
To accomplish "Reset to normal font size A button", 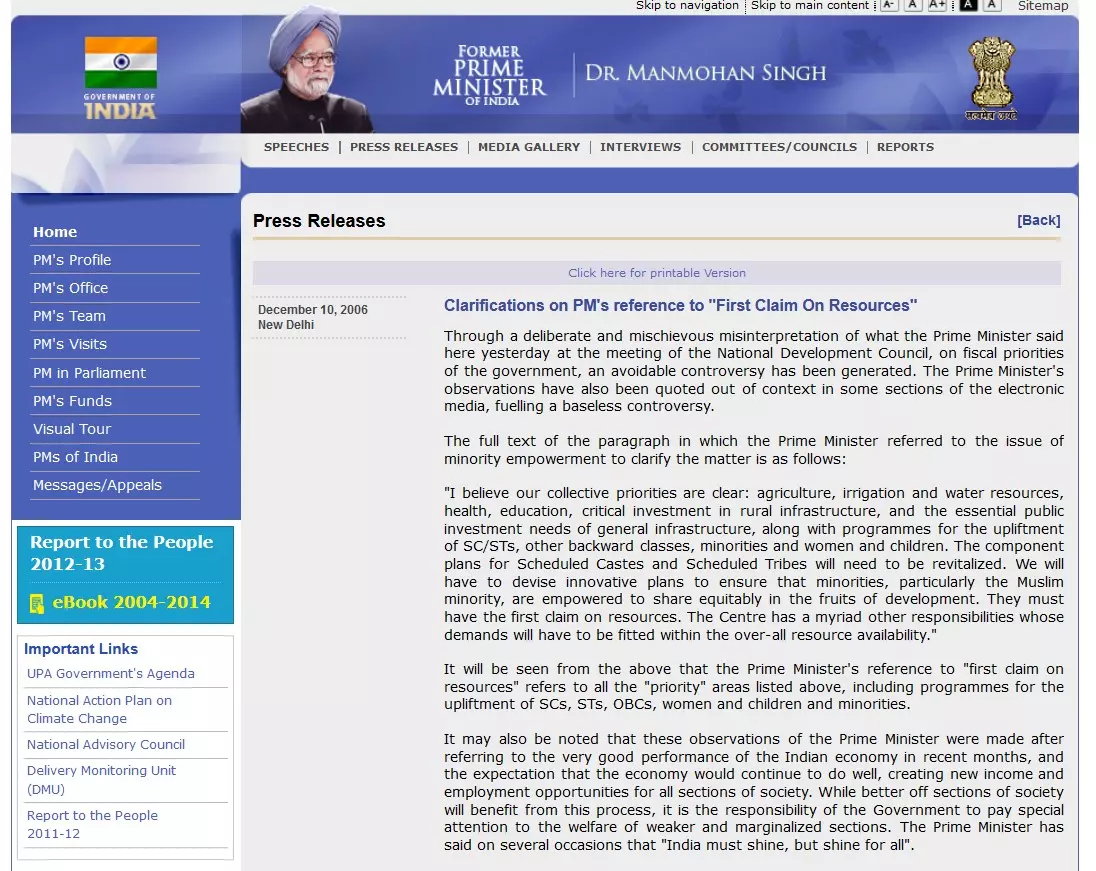I will click(x=913, y=5).
